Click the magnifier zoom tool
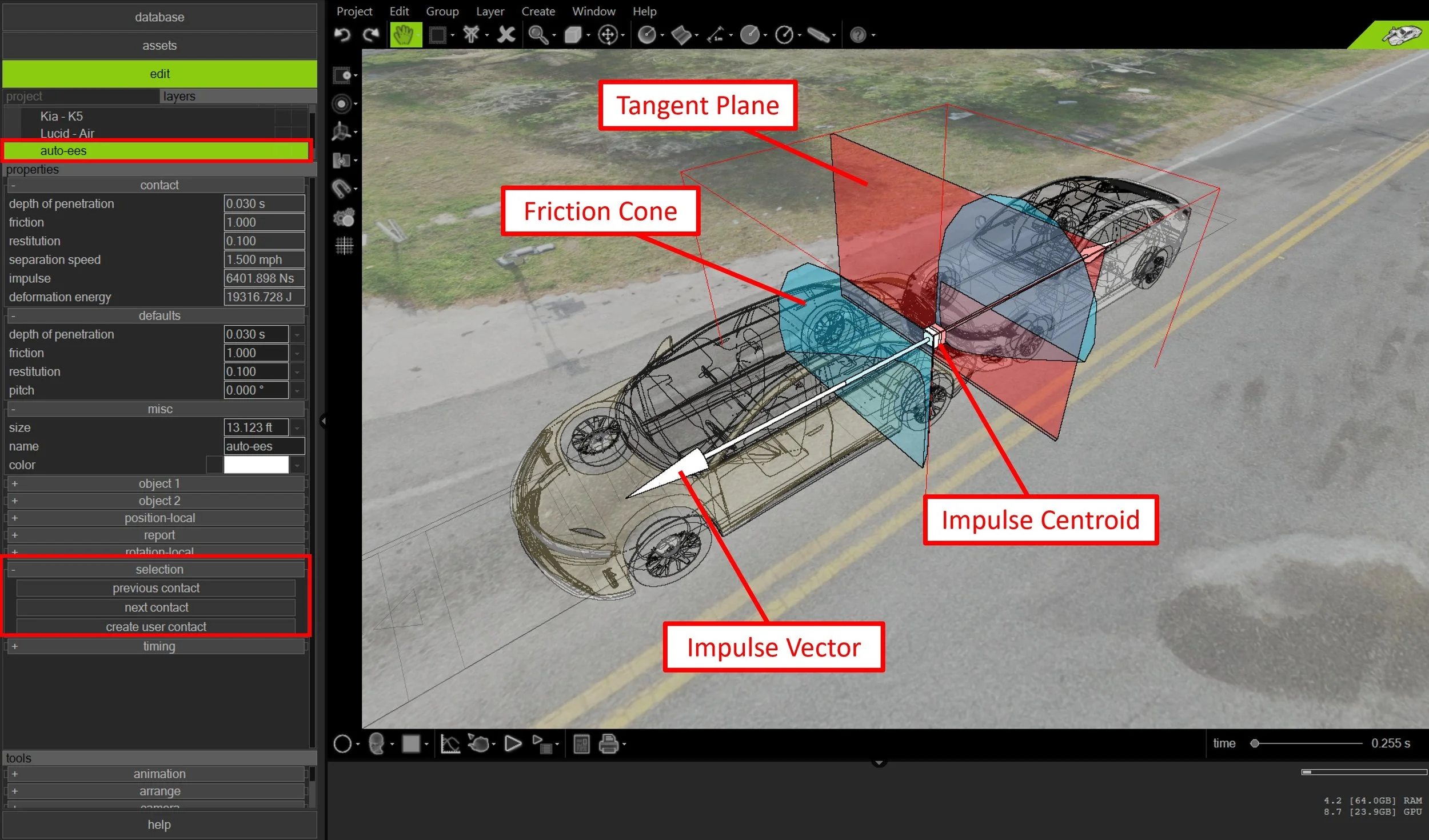The width and height of the screenshot is (1429, 840). coord(537,35)
